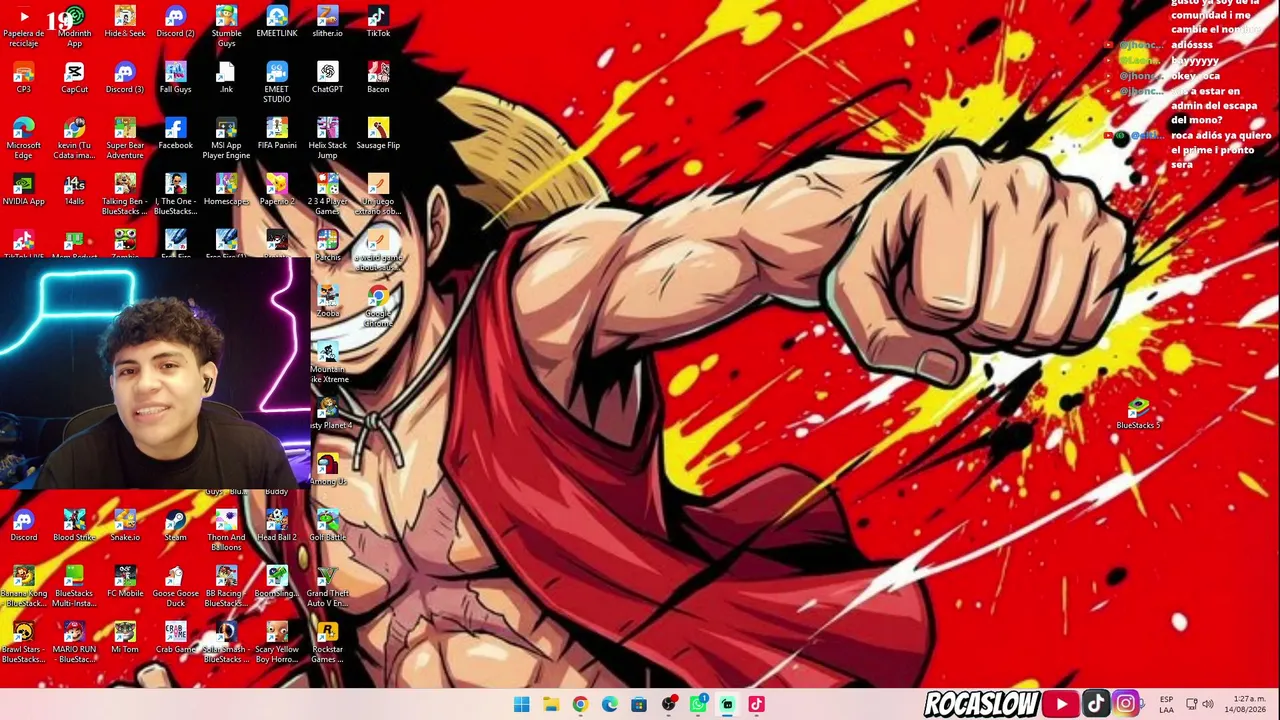This screenshot has height=720, width=1280.
Task: Open the Modrinth App desktop shortcut
Action: click(74, 26)
